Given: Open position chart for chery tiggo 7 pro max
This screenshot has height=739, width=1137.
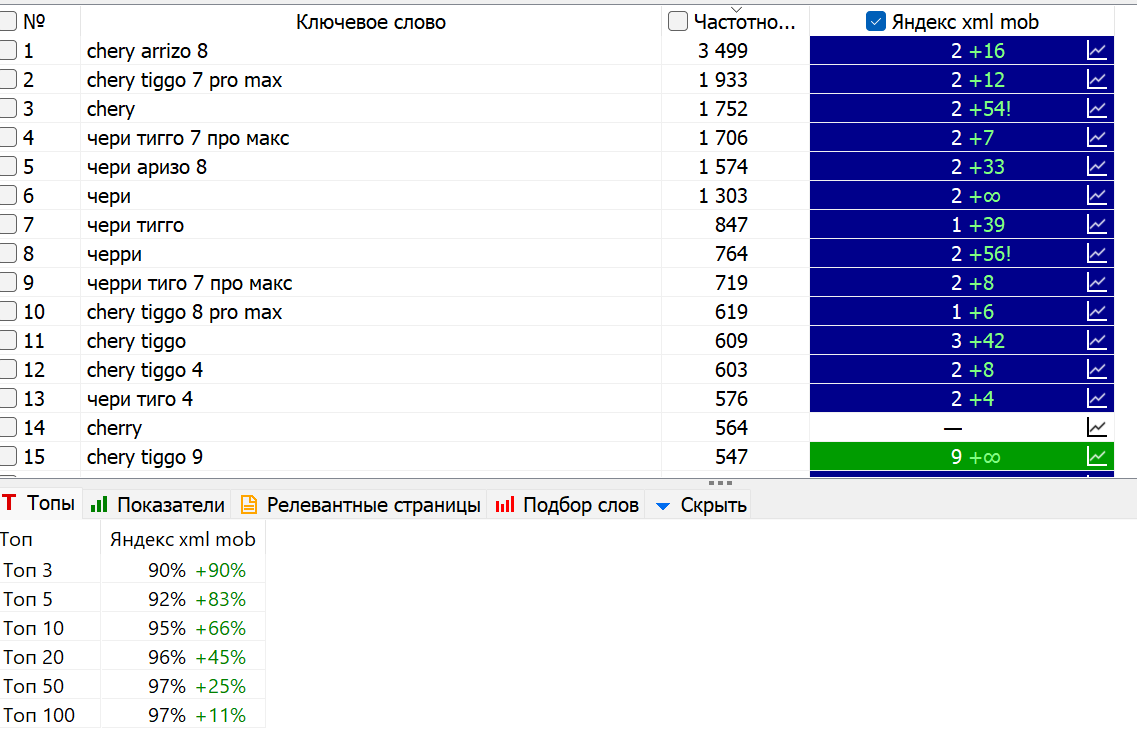Looking at the screenshot, I should [1096, 80].
